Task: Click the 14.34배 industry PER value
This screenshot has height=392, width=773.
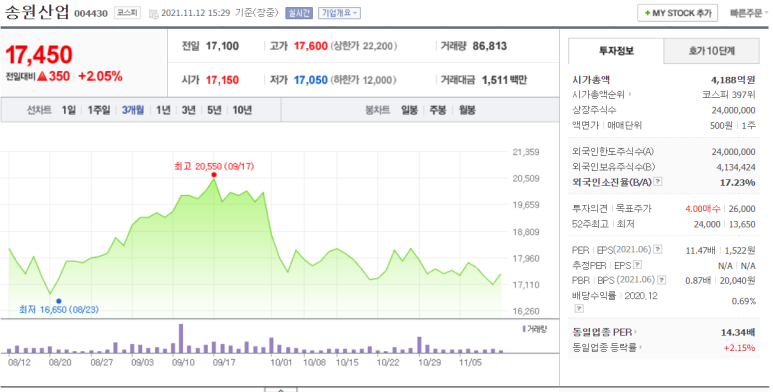Action: point(738,332)
